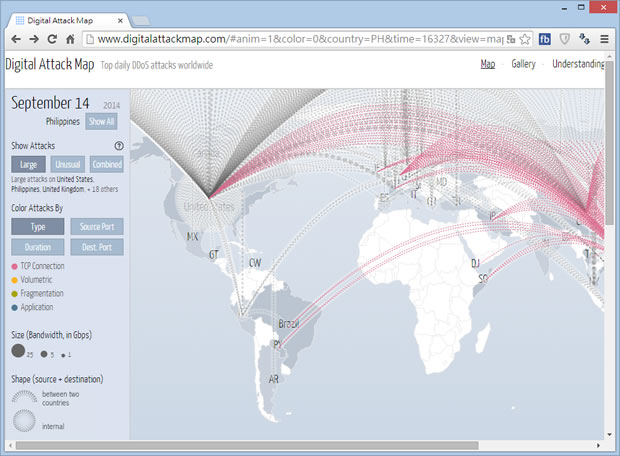Open the shield extension icon
The height and width of the screenshot is (456, 620).
pos(564,39)
